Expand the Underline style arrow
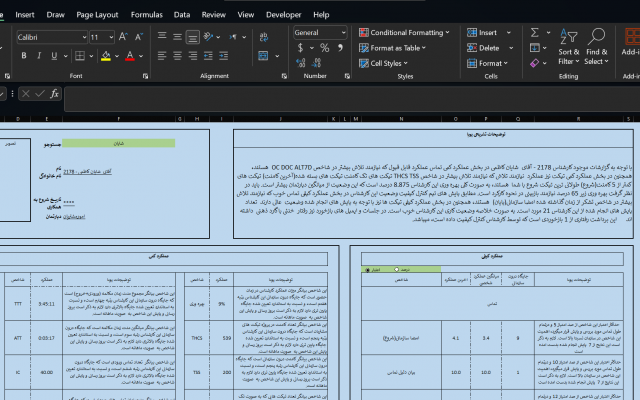Viewport: 640px width, 400px height. (x=65, y=56)
